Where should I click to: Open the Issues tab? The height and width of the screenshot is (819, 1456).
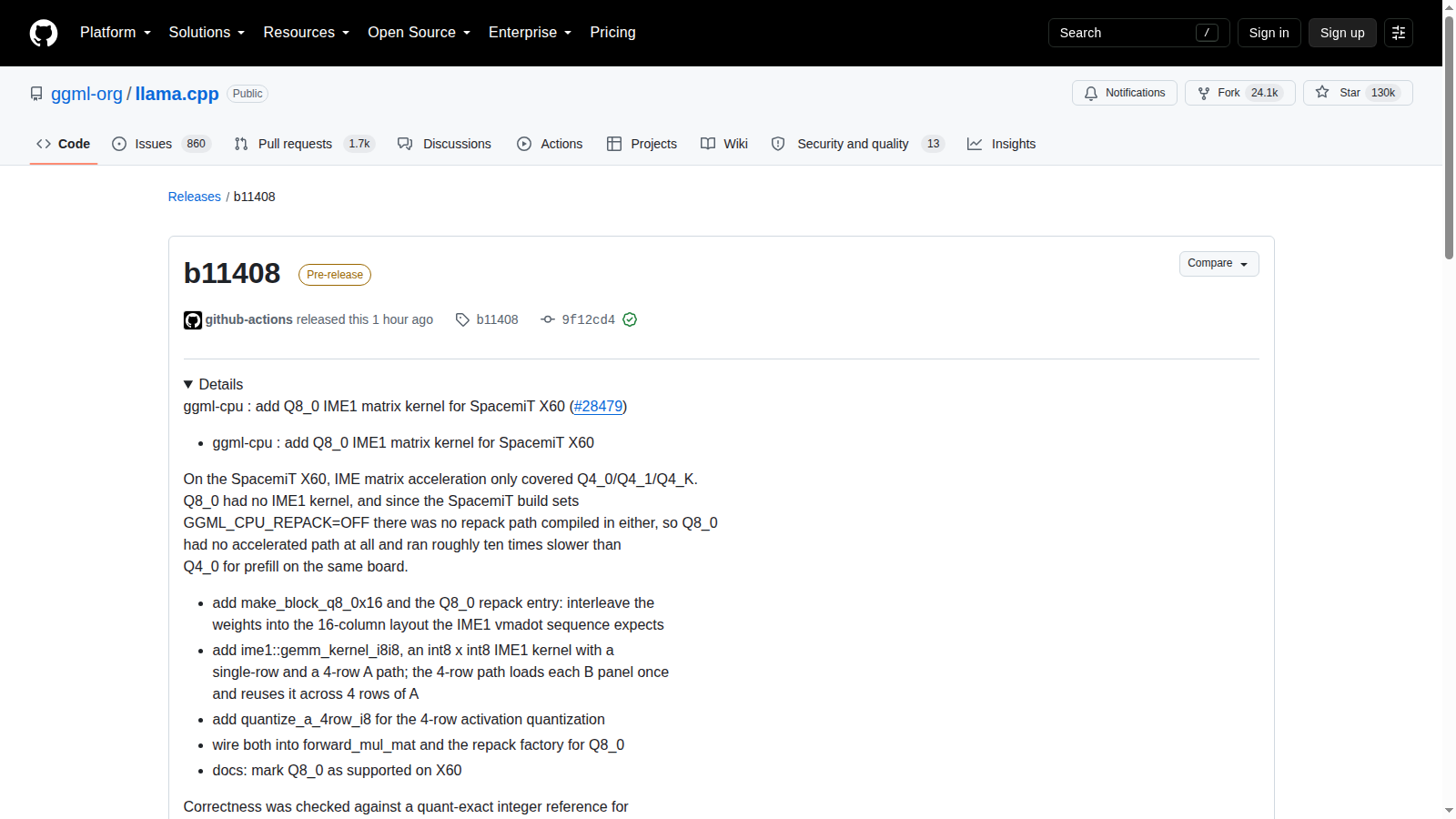pos(161,144)
